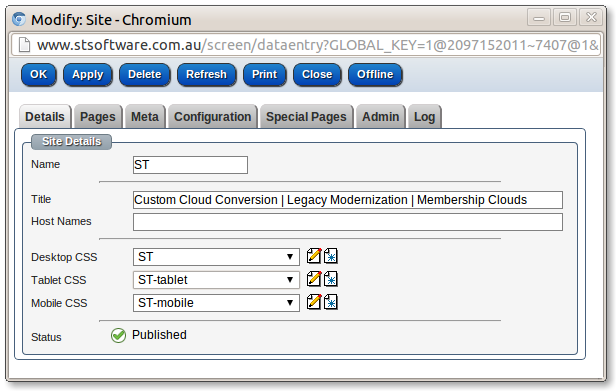Click the Chromium icon in the title bar
The width and height of the screenshot is (616, 391).
(x=19, y=19)
